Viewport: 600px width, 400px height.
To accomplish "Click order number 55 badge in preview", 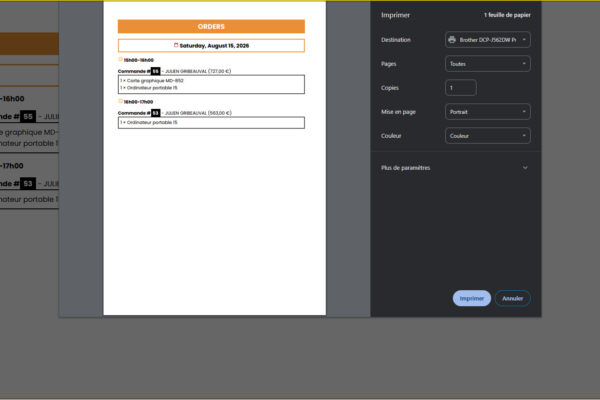I will 155,71.
